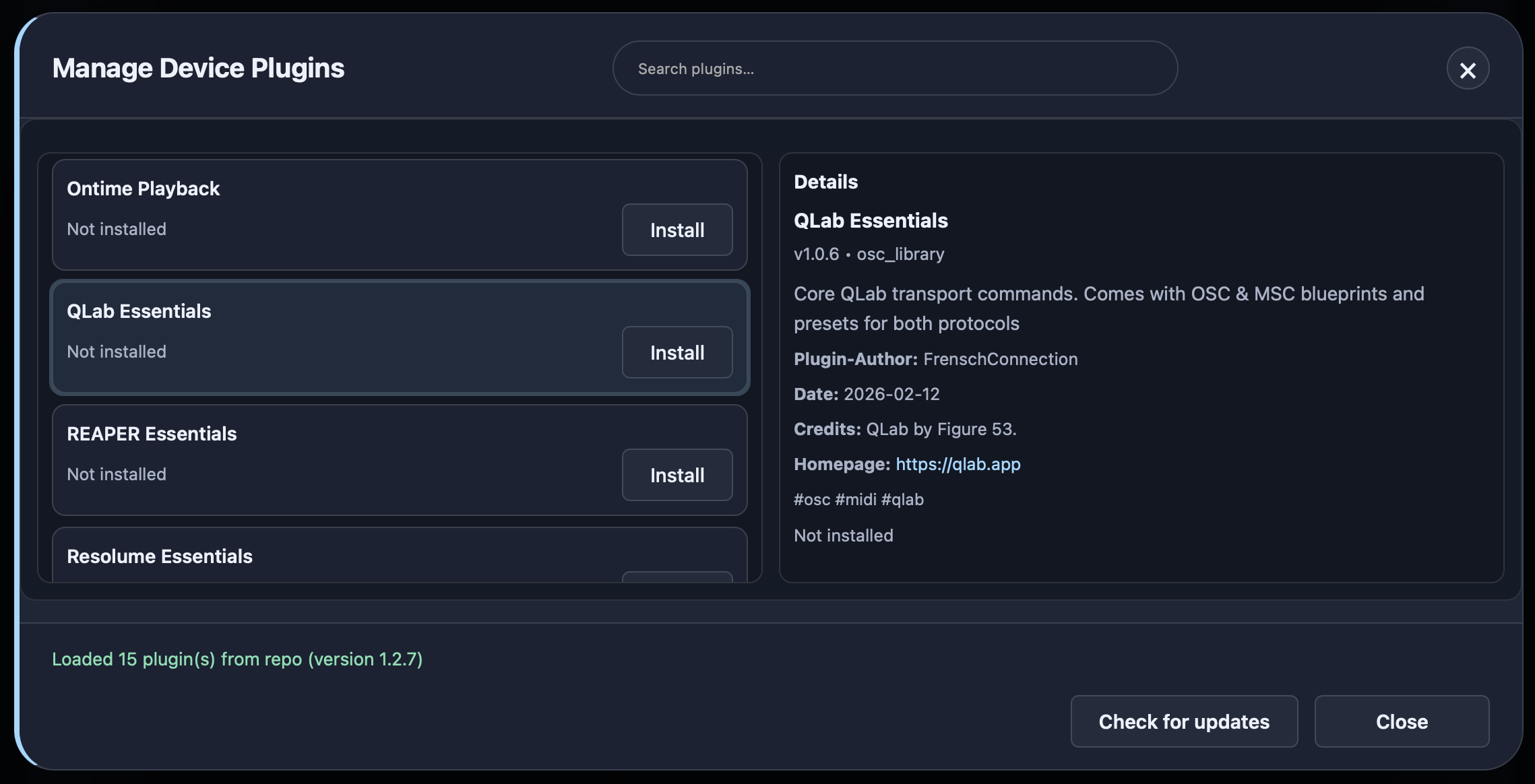Close the dialog with the X icon
This screenshot has height=784, width=1535.
[x=1468, y=69]
